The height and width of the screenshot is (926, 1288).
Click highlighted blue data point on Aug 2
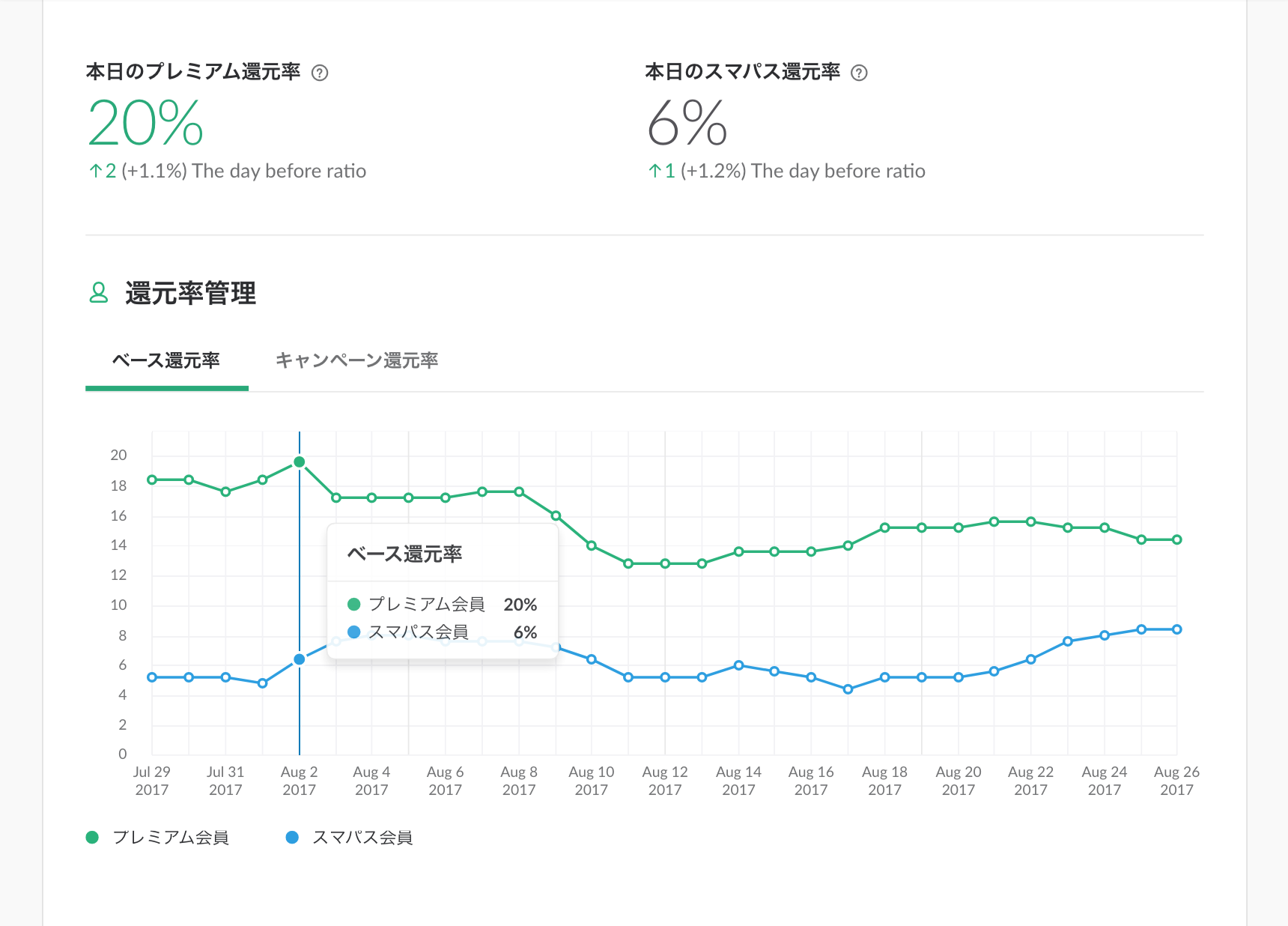point(300,659)
